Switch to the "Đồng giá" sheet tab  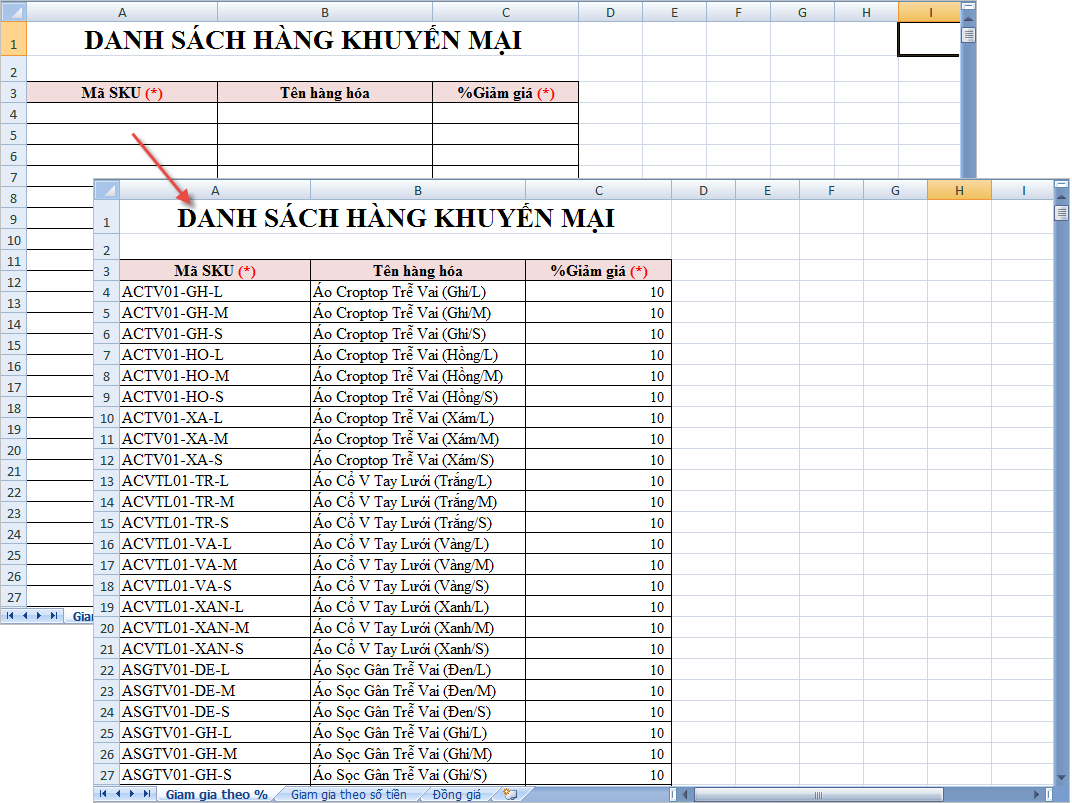pos(457,794)
